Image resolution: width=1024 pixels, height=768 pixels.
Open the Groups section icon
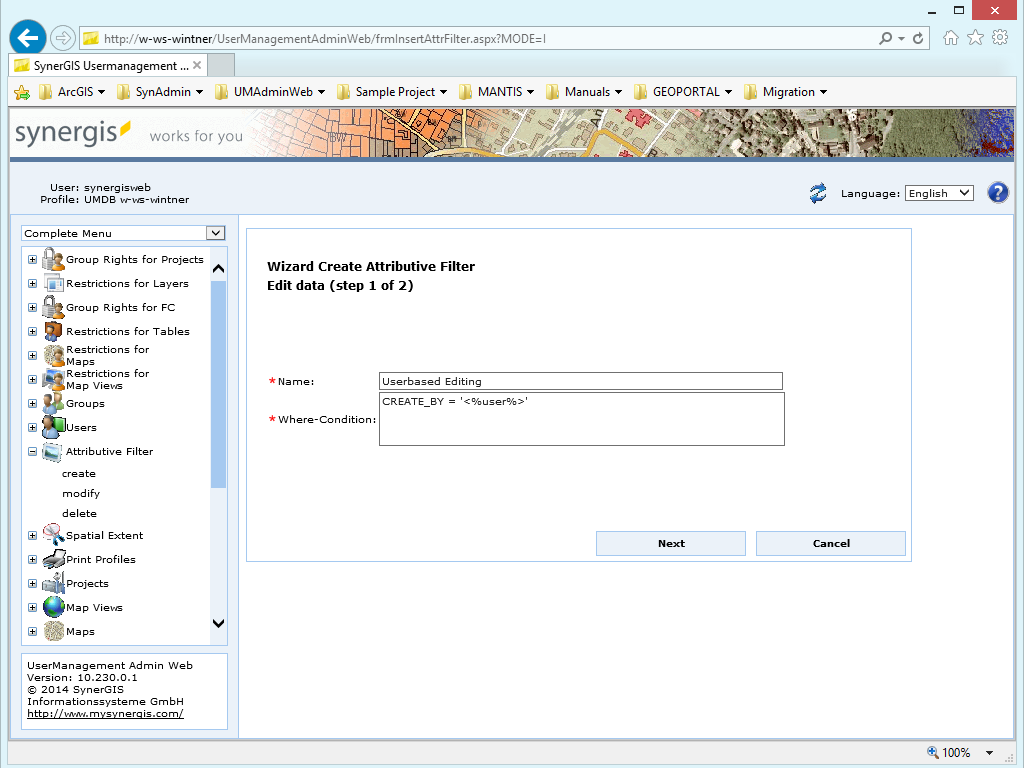(x=51, y=404)
